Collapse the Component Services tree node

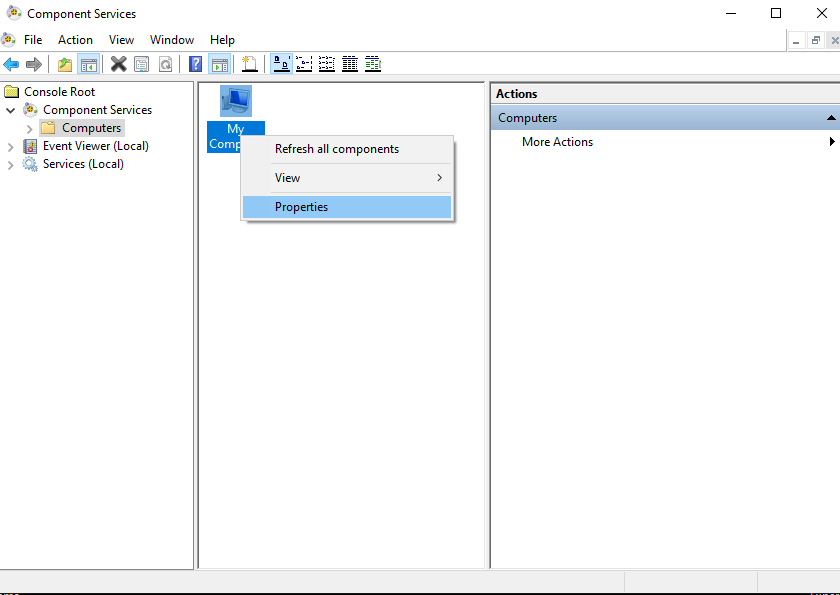tap(11, 110)
